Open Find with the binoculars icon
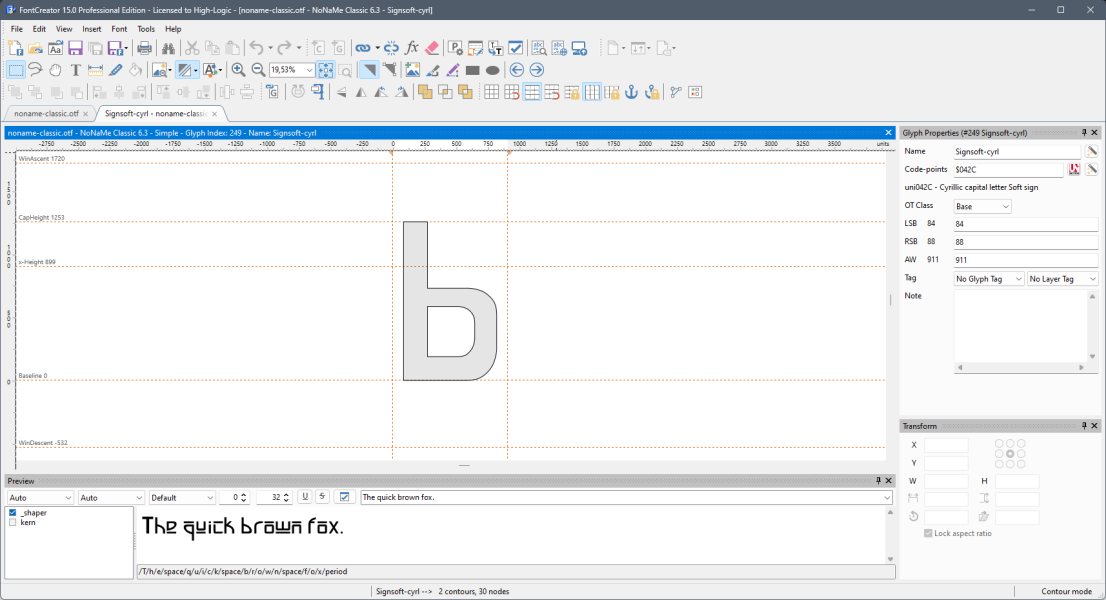 pyautogui.click(x=168, y=48)
